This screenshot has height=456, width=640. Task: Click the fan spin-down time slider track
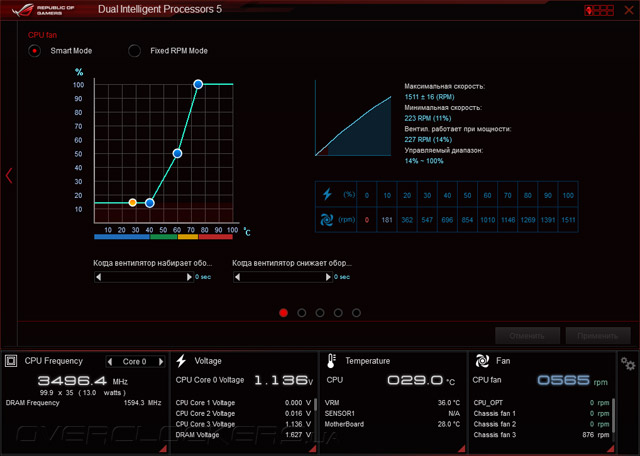pyautogui.click(x=283, y=277)
